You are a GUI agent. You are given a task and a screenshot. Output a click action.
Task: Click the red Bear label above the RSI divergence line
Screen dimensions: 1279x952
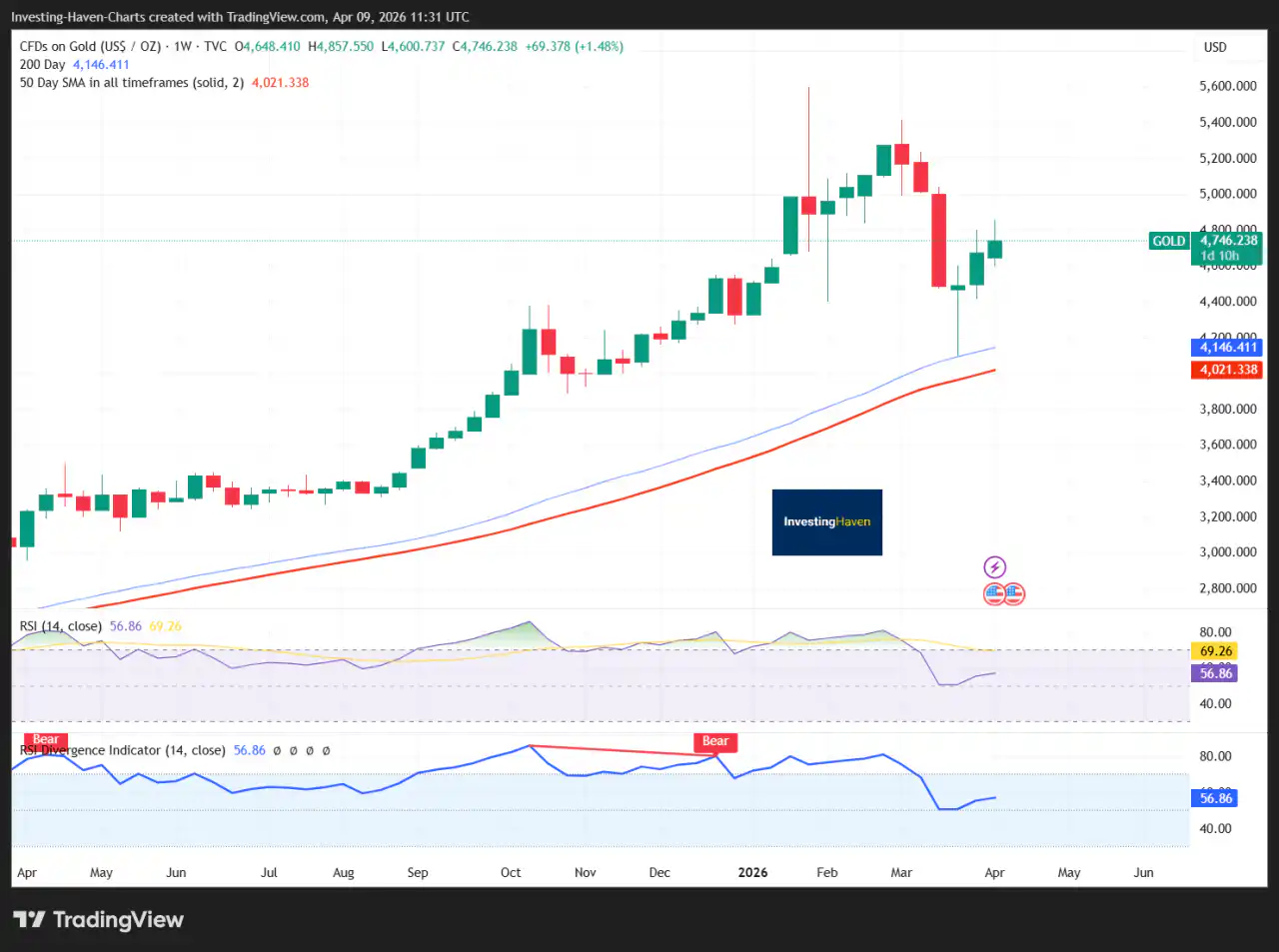(714, 741)
